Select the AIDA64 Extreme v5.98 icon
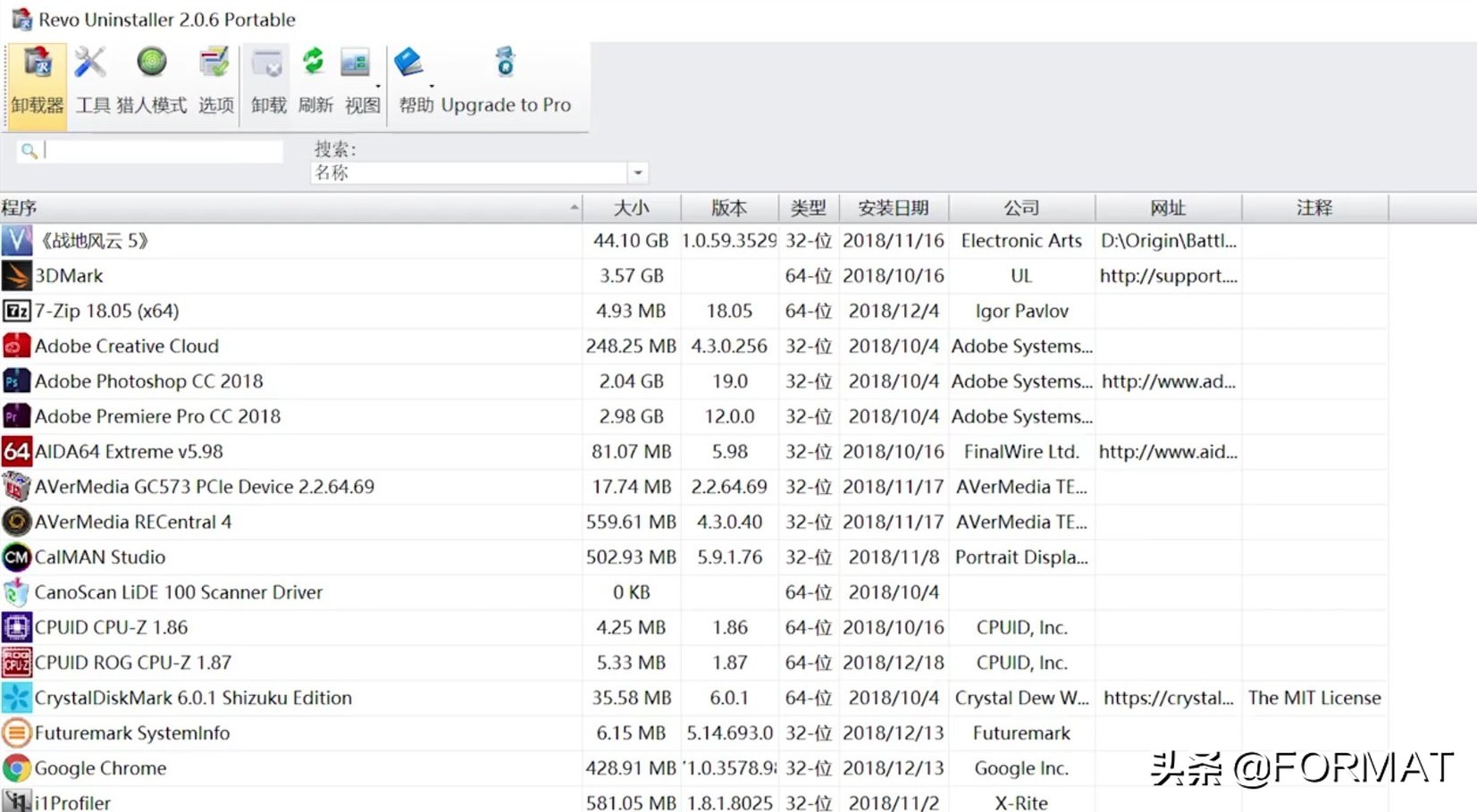This screenshot has height=812, width=1477. click(16, 452)
